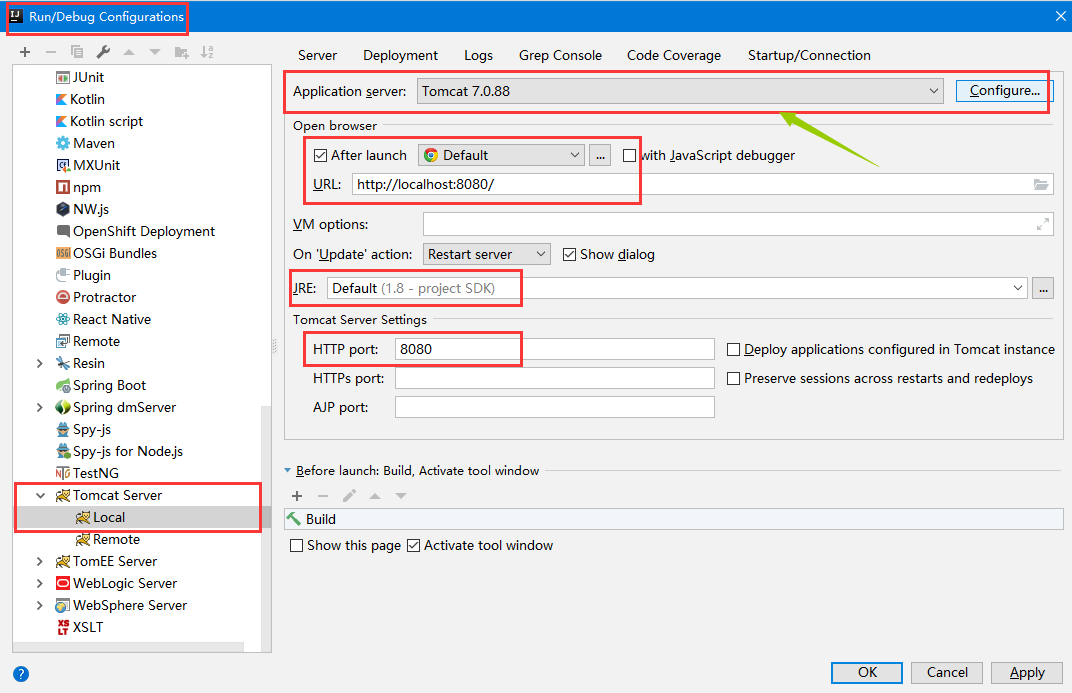Collapse Before launch section triangle

tap(288, 470)
